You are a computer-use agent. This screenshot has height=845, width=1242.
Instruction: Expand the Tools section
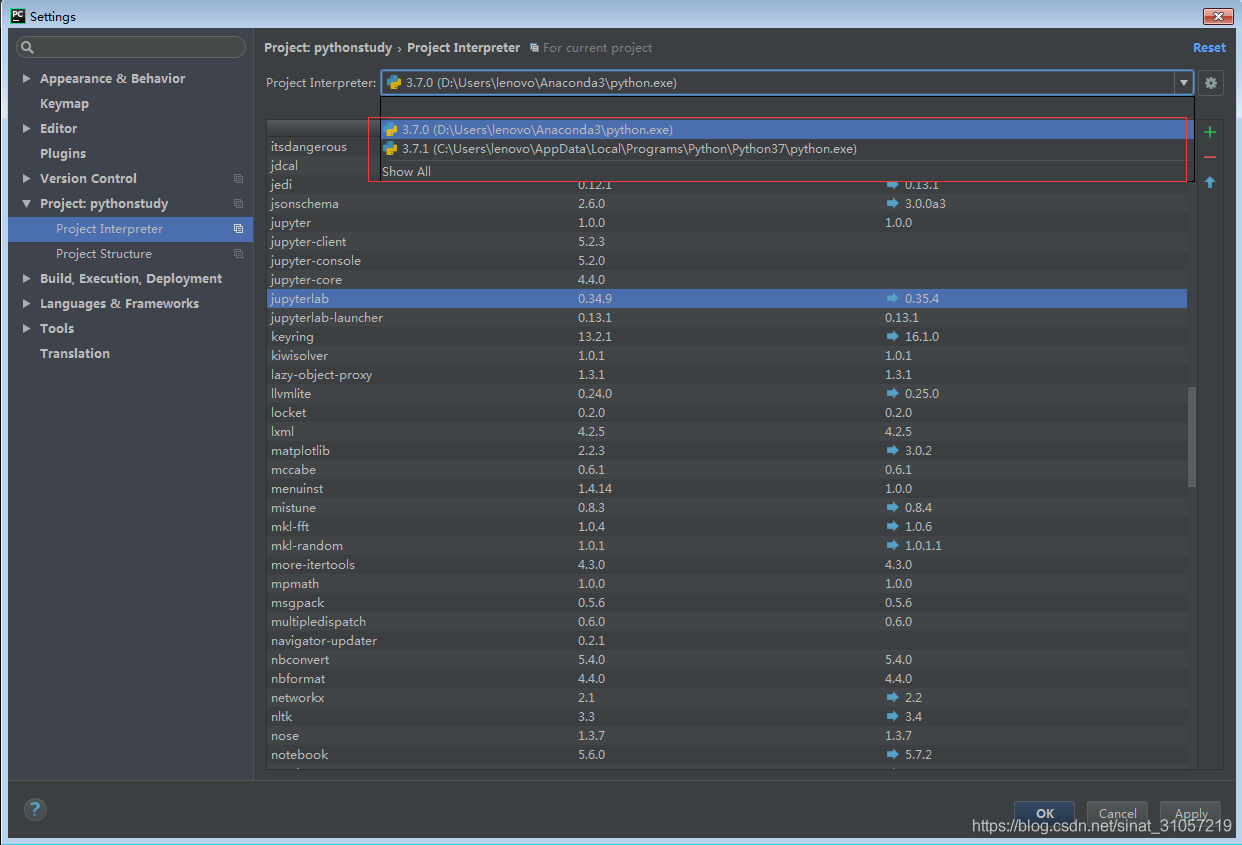(27, 328)
